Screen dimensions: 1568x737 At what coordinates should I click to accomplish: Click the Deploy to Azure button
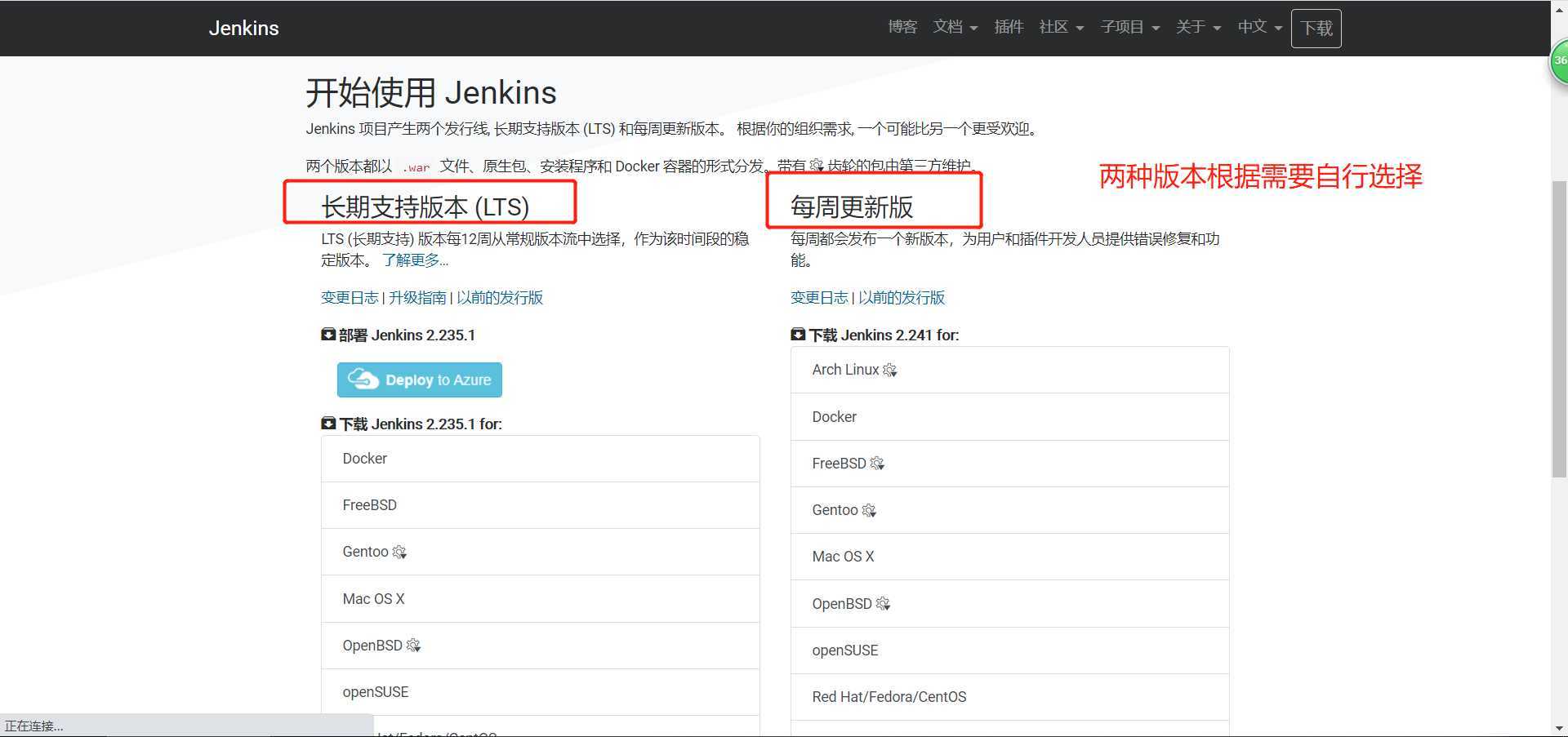[x=420, y=380]
